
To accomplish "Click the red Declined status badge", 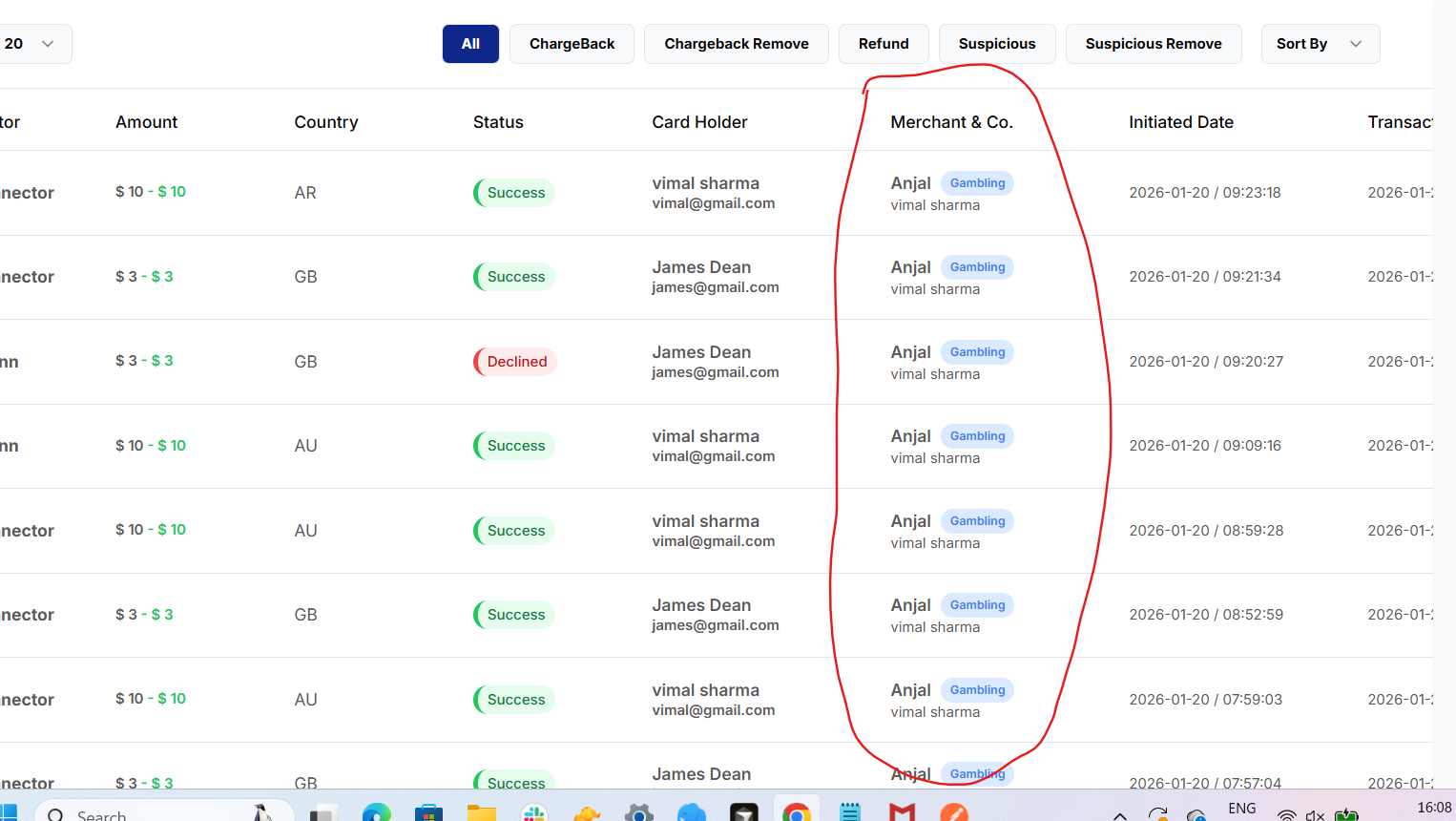I will pos(516,362).
